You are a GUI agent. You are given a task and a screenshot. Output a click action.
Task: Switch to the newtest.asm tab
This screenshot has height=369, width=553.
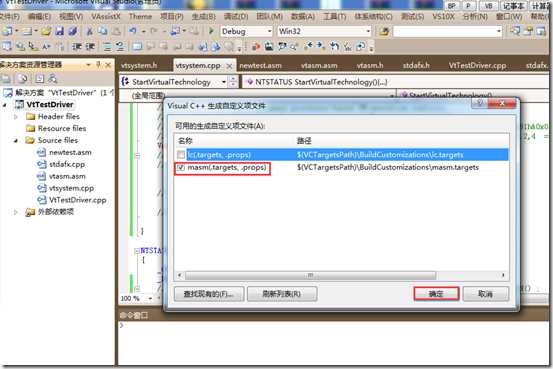tap(260, 65)
